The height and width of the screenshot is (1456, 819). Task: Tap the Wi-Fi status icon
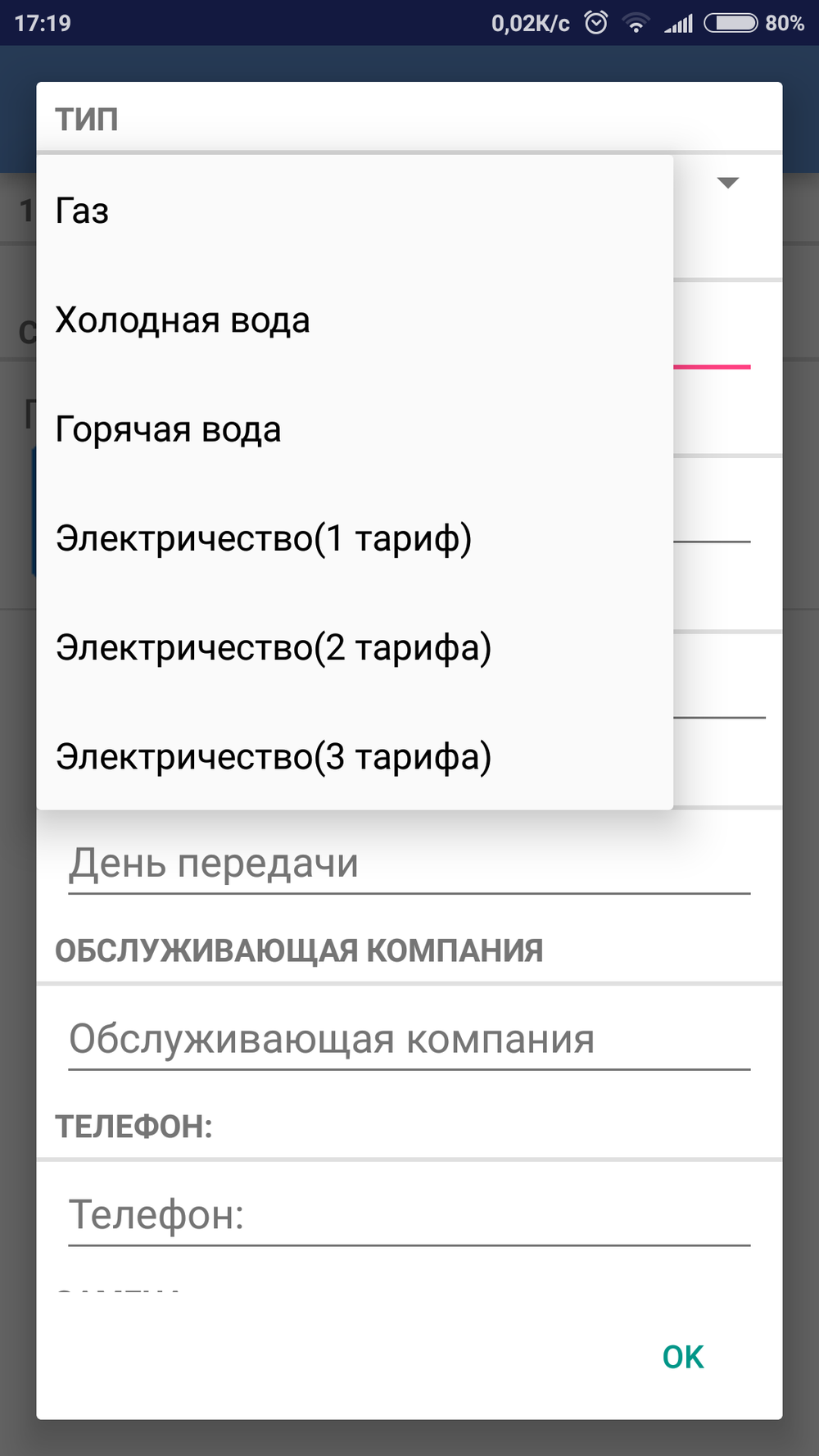(x=636, y=23)
